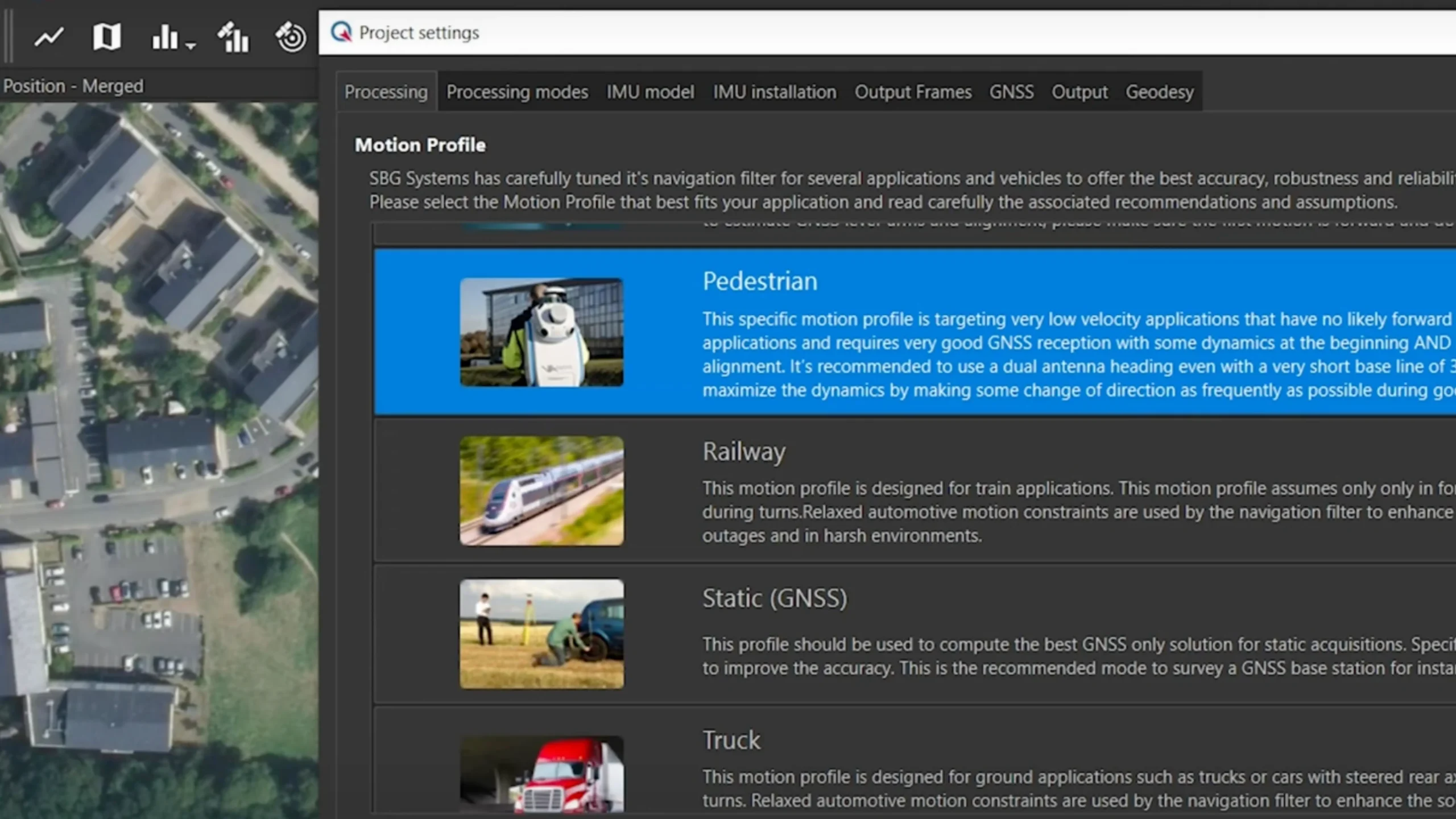Click the bar chart toolbar icon
Screen dimensions: 1456x819
coord(164,38)
